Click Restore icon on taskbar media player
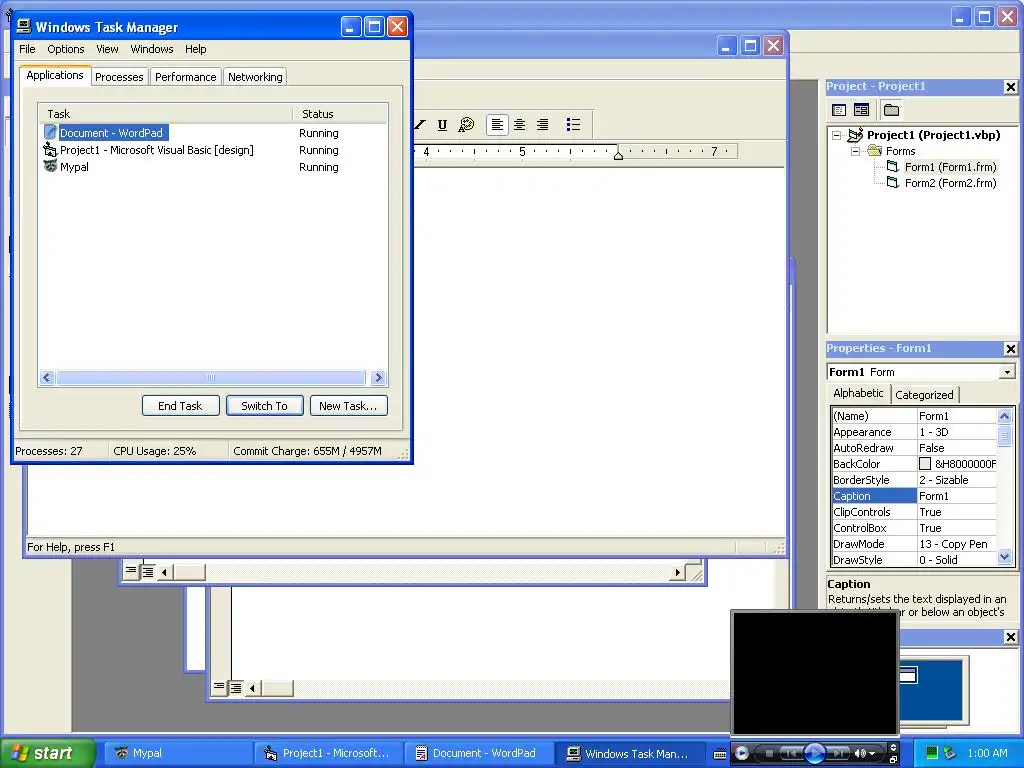 click(893, 759)
